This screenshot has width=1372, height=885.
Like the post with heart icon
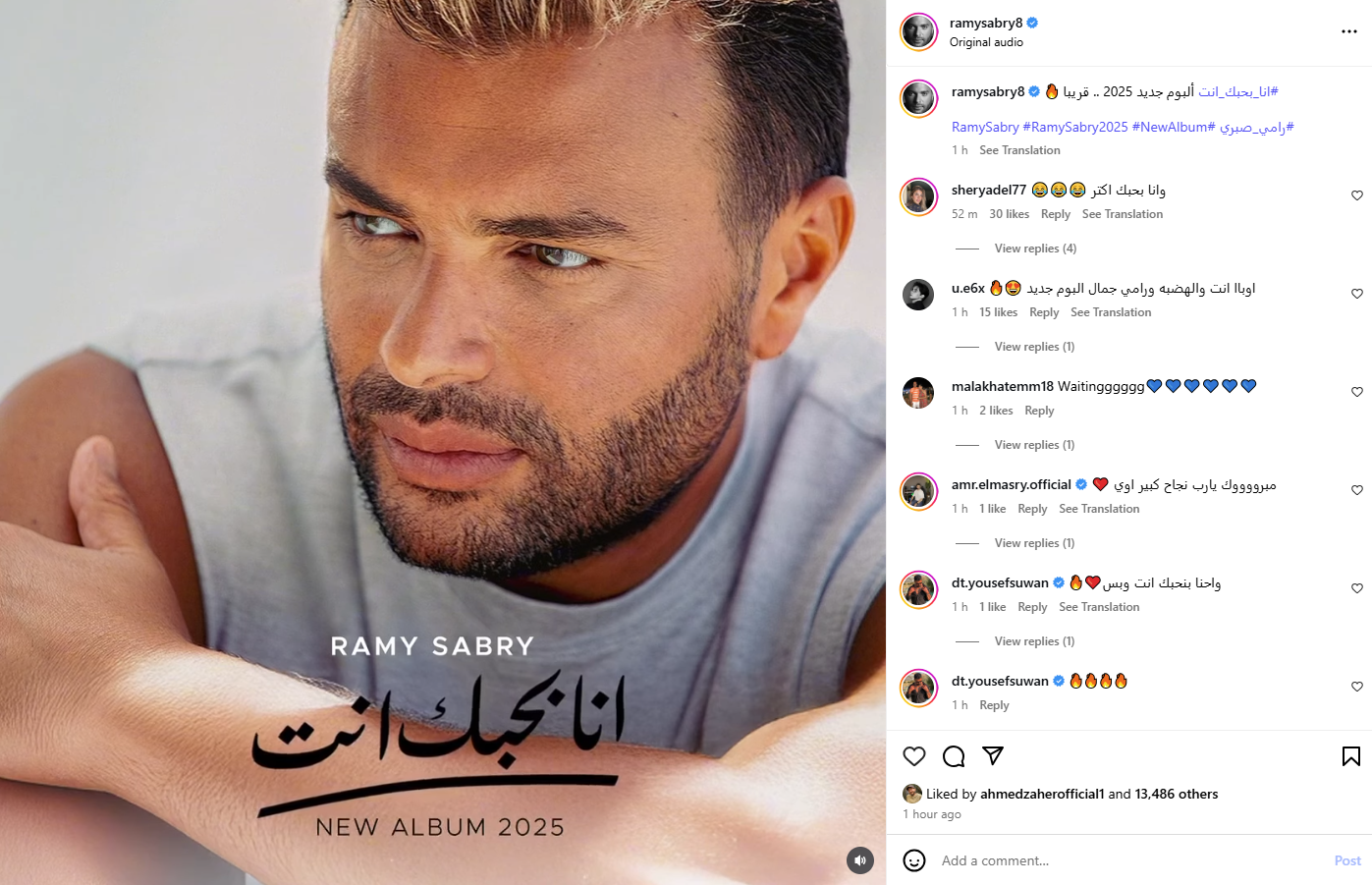(914, 756)
